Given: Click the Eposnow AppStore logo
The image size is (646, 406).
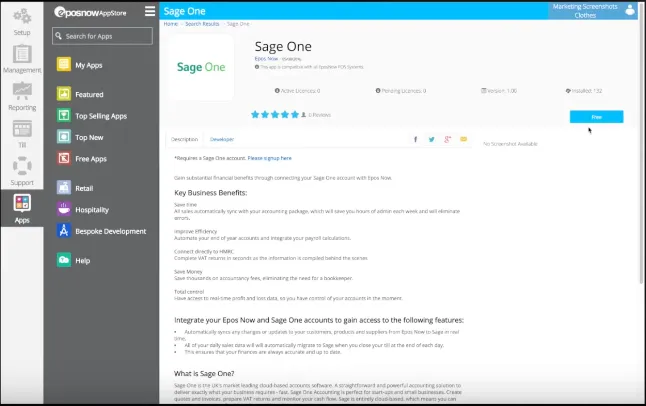Looking at the screenshot, I should pyautogui.click(x=90, y=12).
